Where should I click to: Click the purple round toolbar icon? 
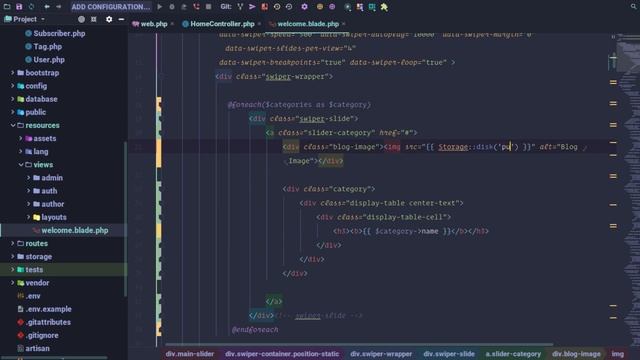[x=332, y=7]
